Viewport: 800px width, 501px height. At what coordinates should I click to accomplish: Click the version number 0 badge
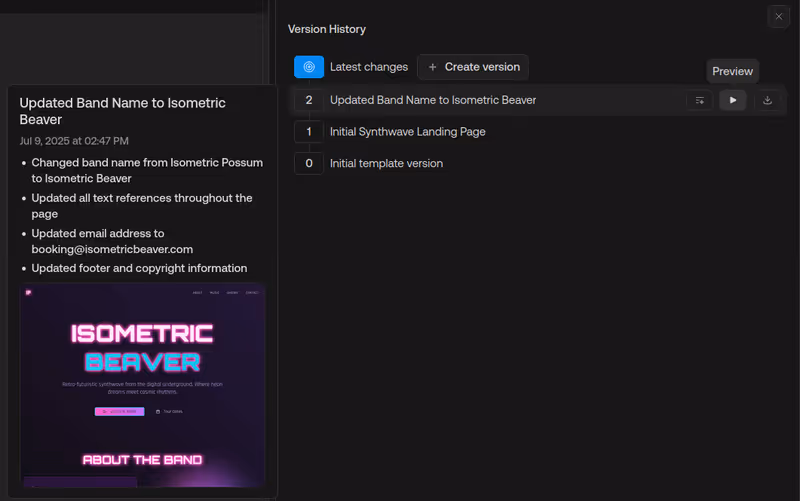point(309,163)
